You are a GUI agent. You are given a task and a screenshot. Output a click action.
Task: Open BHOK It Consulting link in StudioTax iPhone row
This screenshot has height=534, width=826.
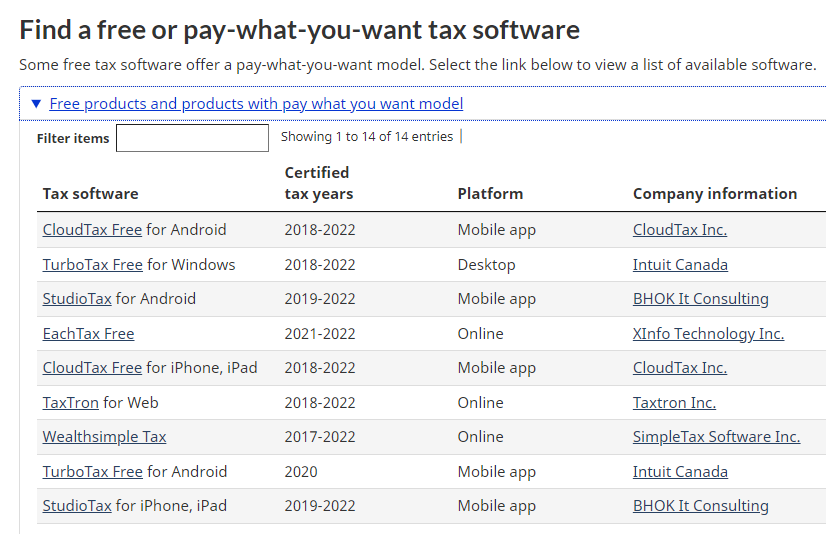click(701, 506)
